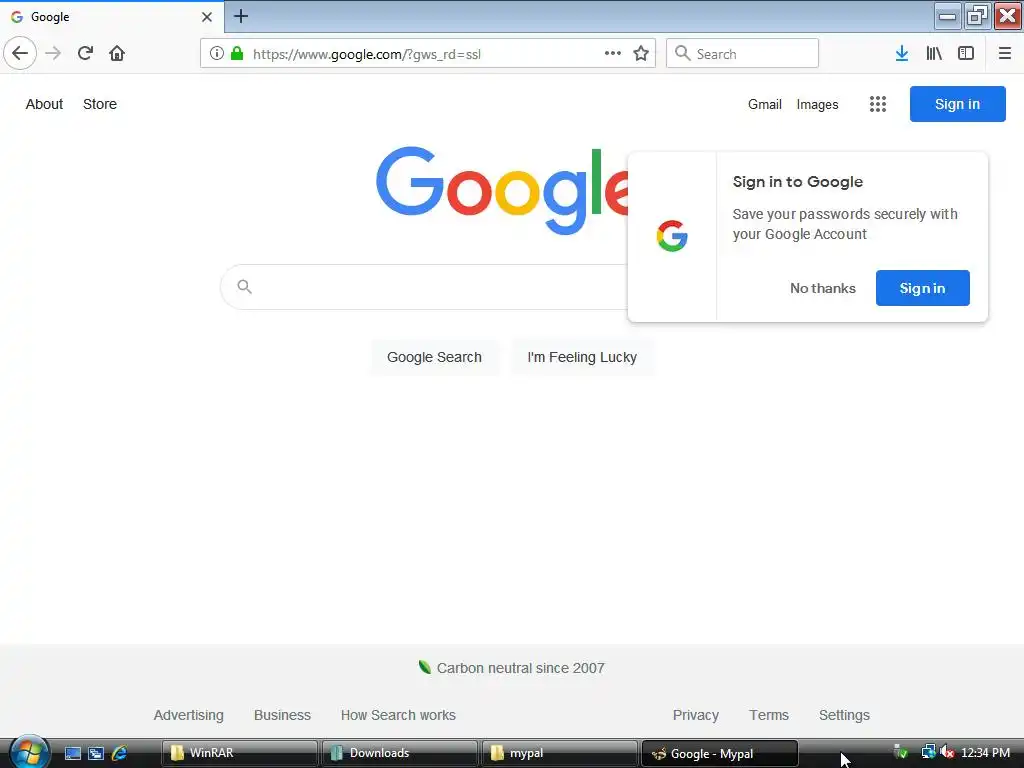1024x768 pixels.
Task: Open the Privacy footer link
Action: click(x=696, y=715)
